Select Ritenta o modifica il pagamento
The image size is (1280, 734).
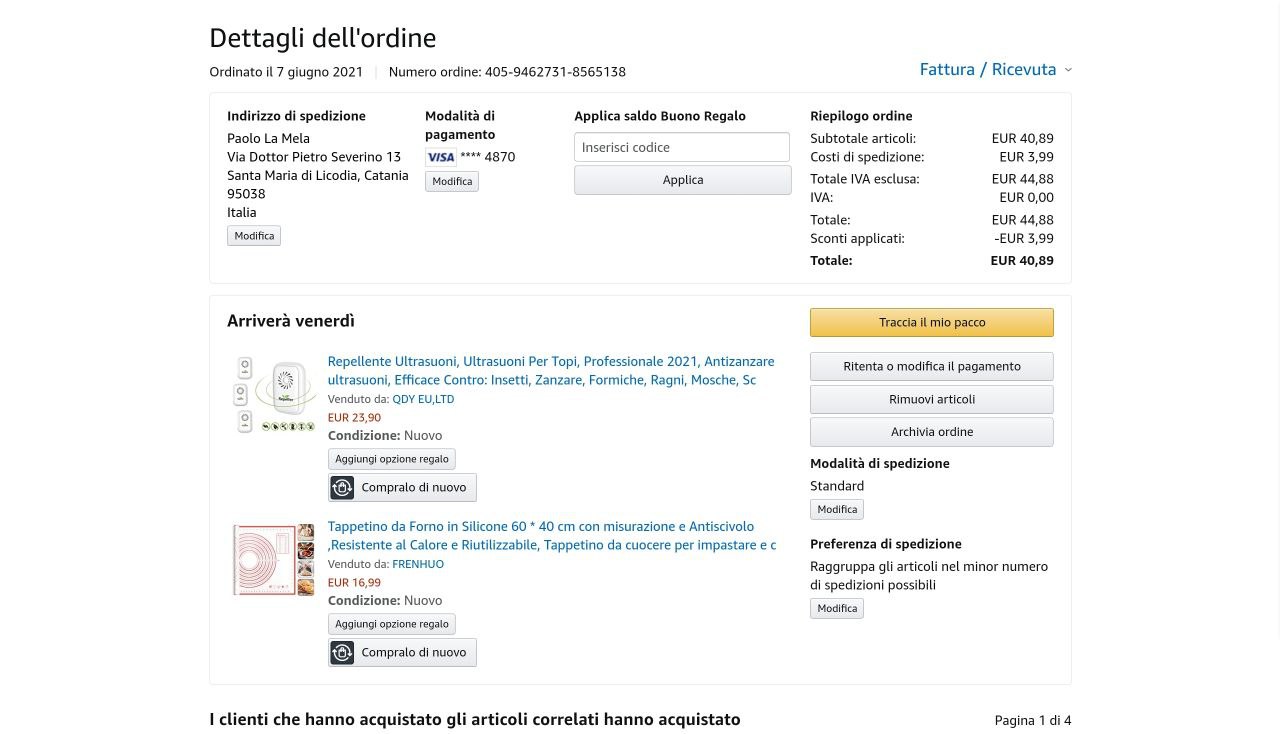click(x=931, y=366)
